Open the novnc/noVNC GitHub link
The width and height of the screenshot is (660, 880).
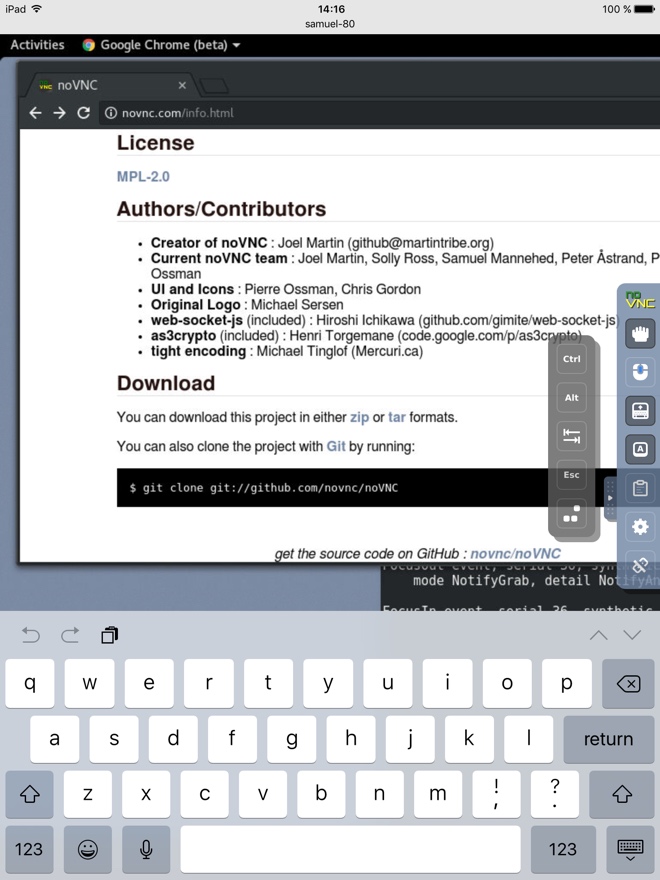point(515,554)
